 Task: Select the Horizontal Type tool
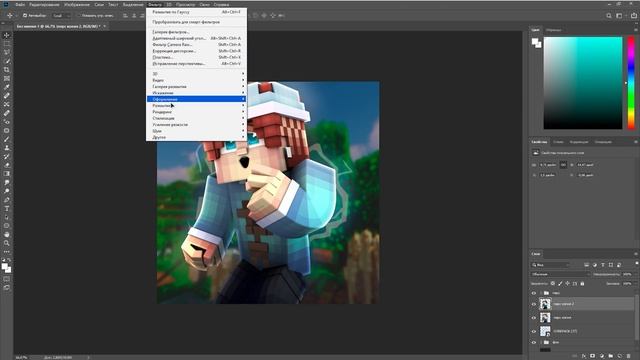coord(7,209)
